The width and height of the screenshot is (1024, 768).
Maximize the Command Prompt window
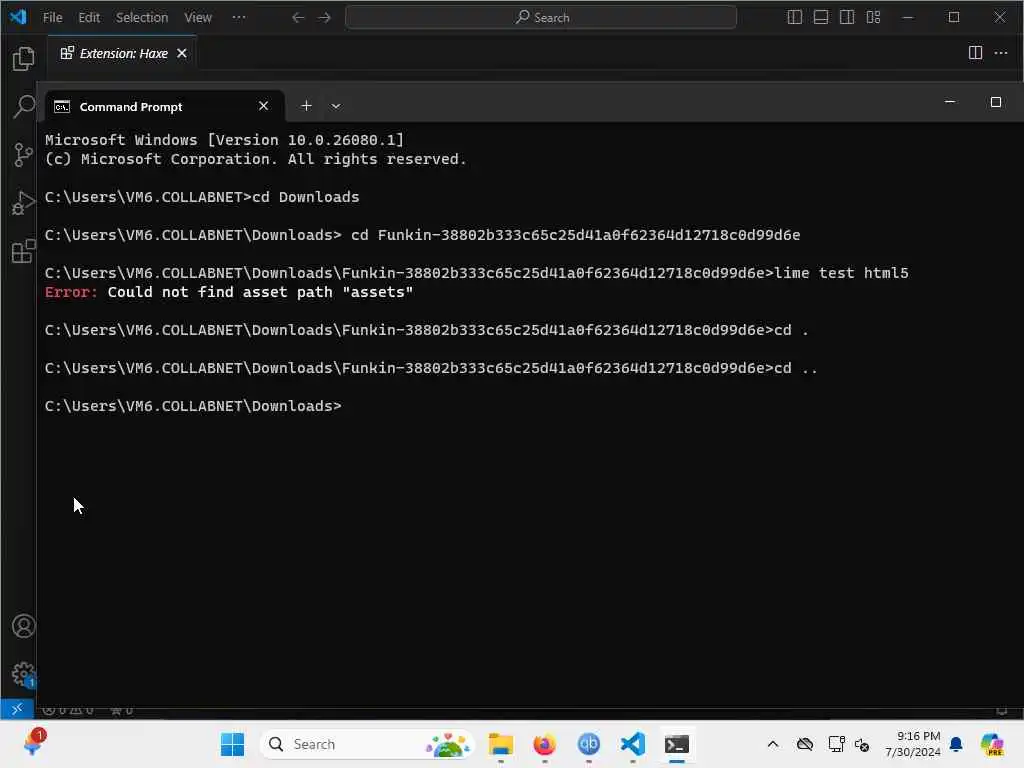click(996, 102)
